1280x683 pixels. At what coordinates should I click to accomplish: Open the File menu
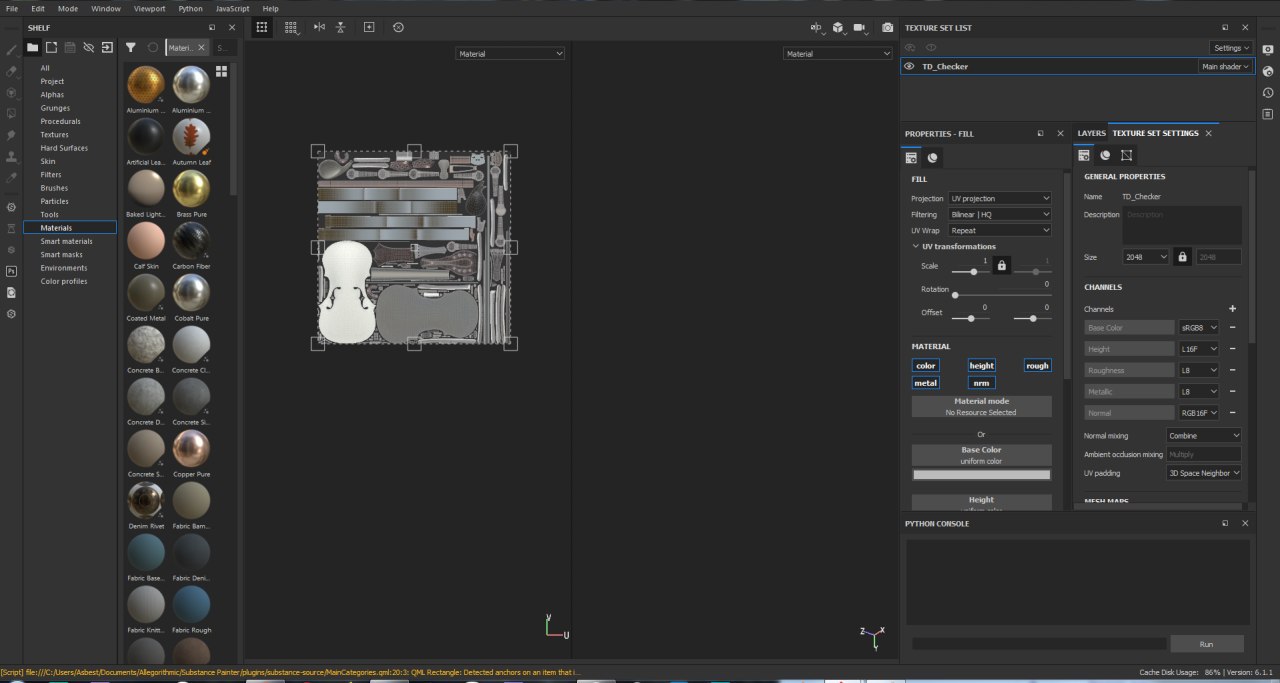[12, 8]
